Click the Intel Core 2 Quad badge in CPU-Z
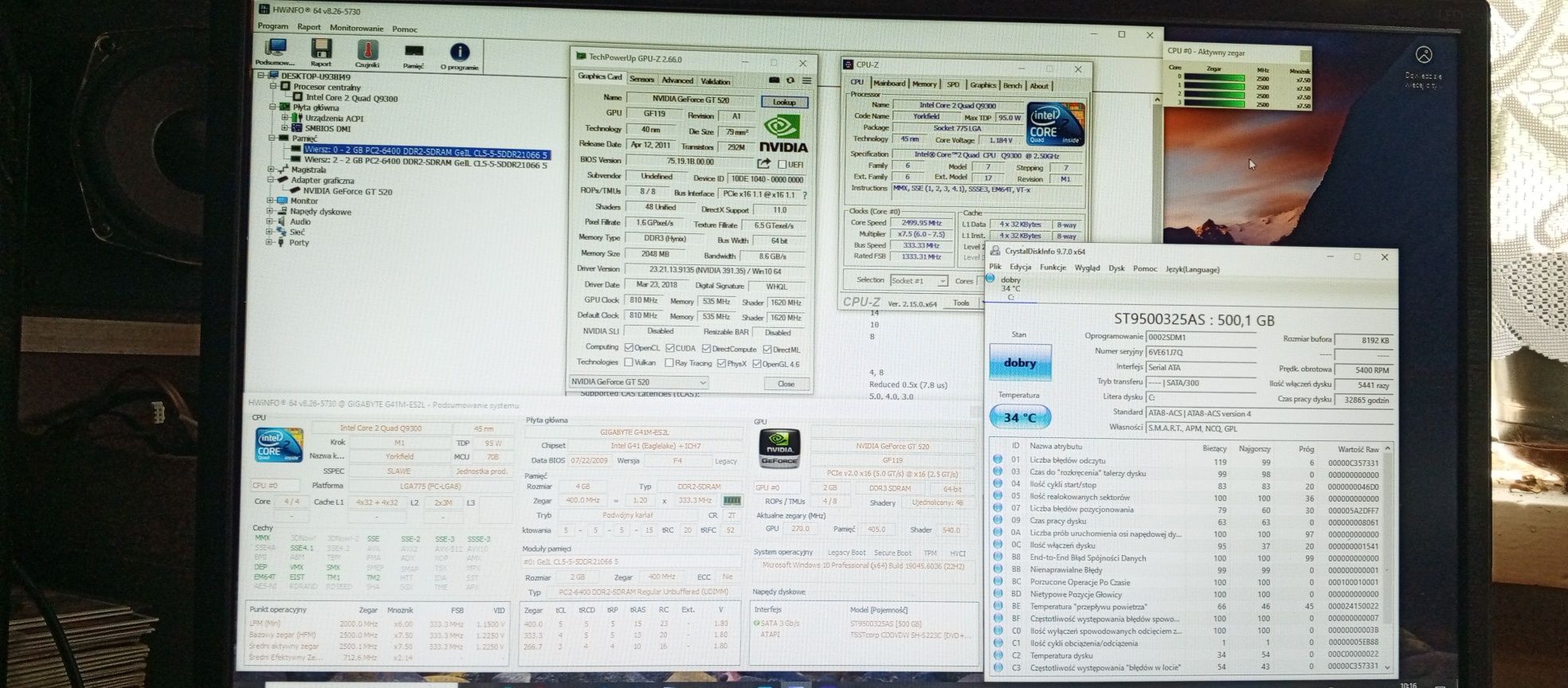 (x=1055, y=123)
